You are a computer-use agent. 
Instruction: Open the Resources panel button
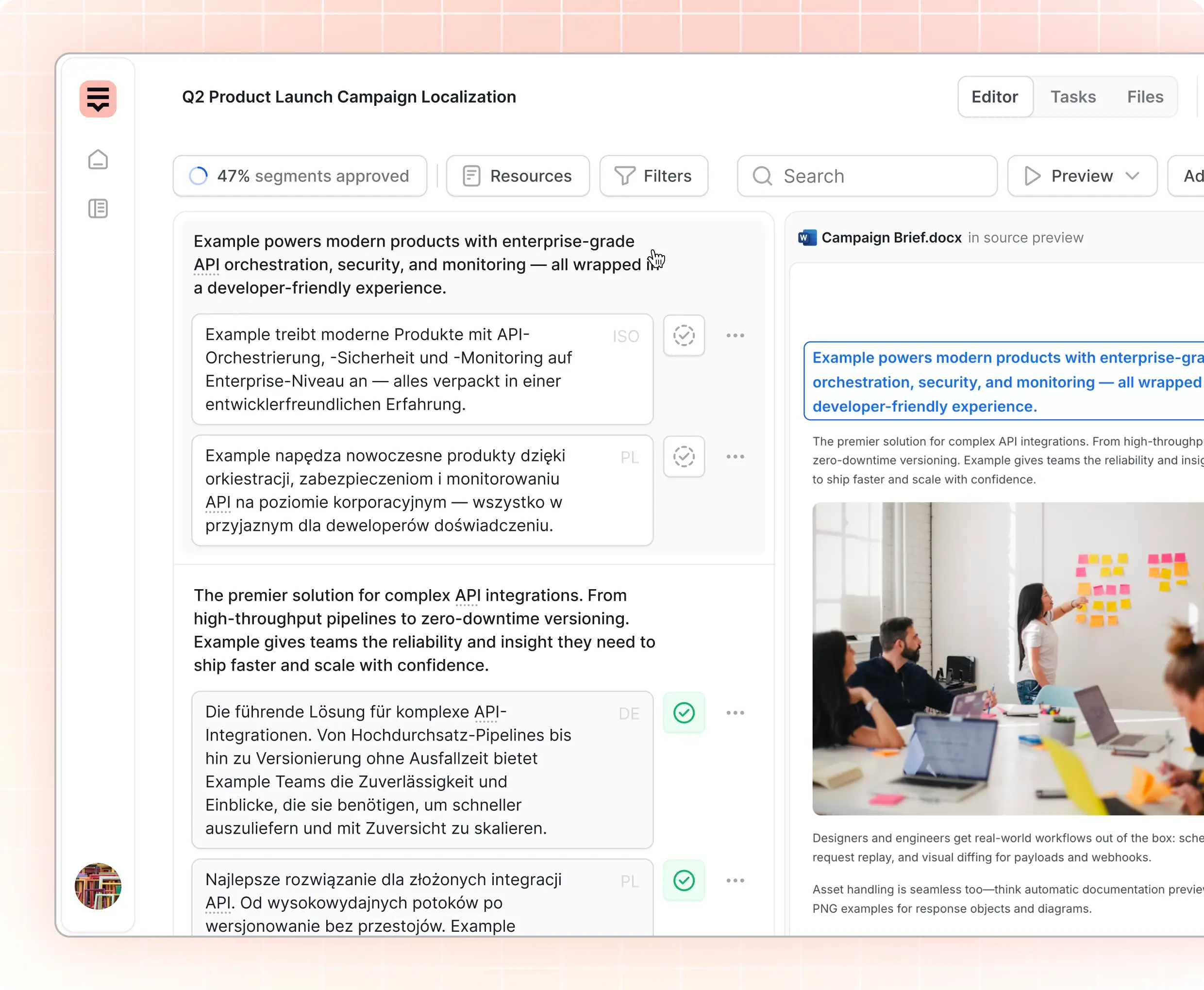[518, 176]
